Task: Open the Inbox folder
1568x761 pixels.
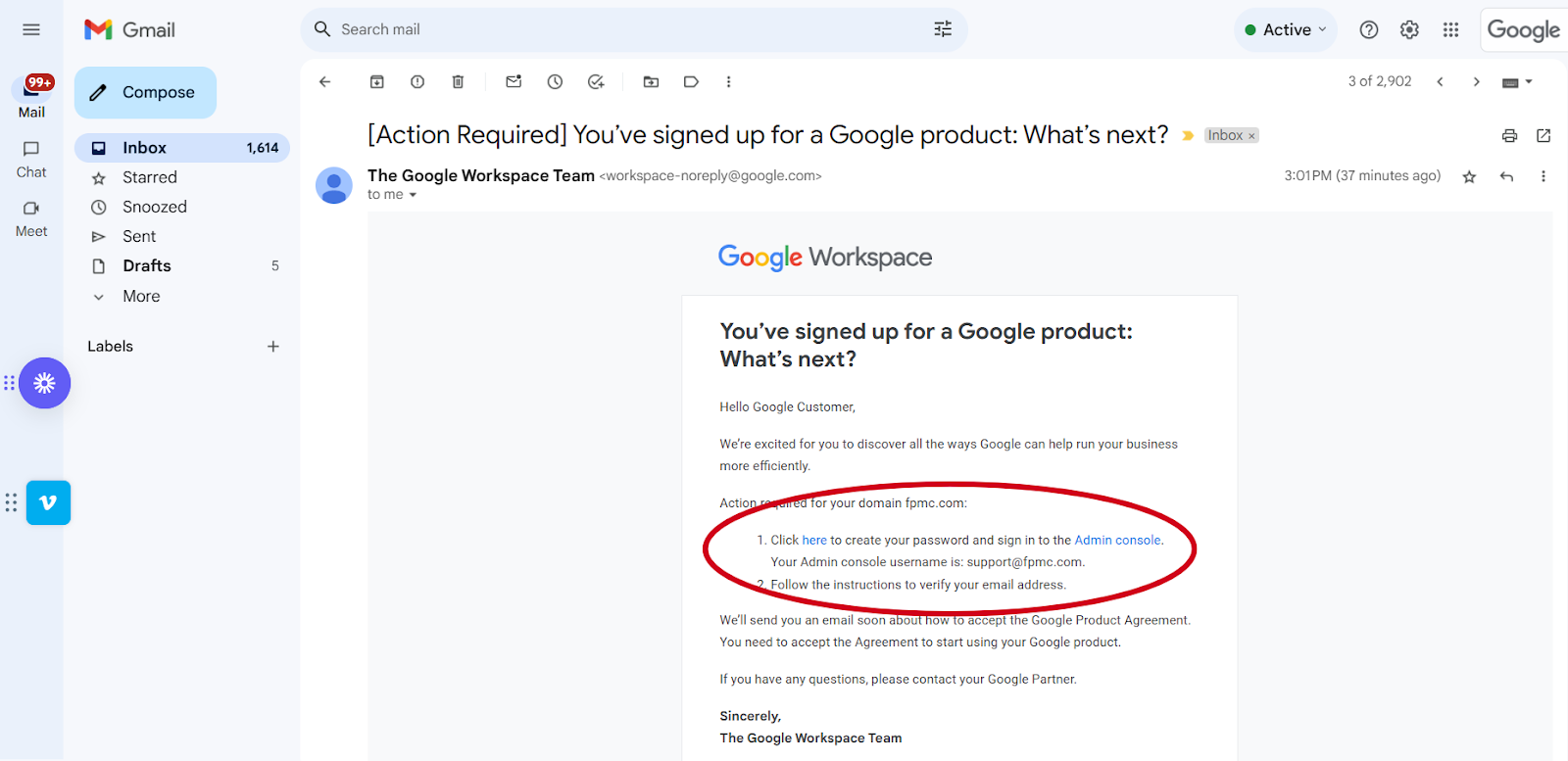Action: tap(182, 148)
